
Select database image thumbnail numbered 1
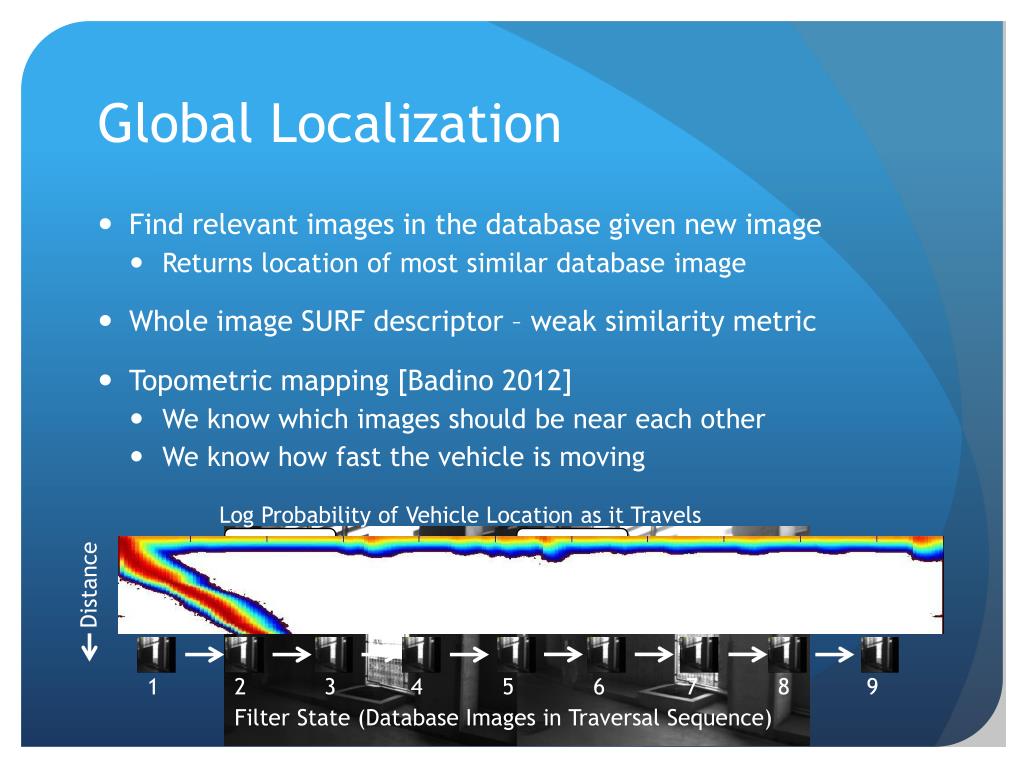[x=156, y=654]
